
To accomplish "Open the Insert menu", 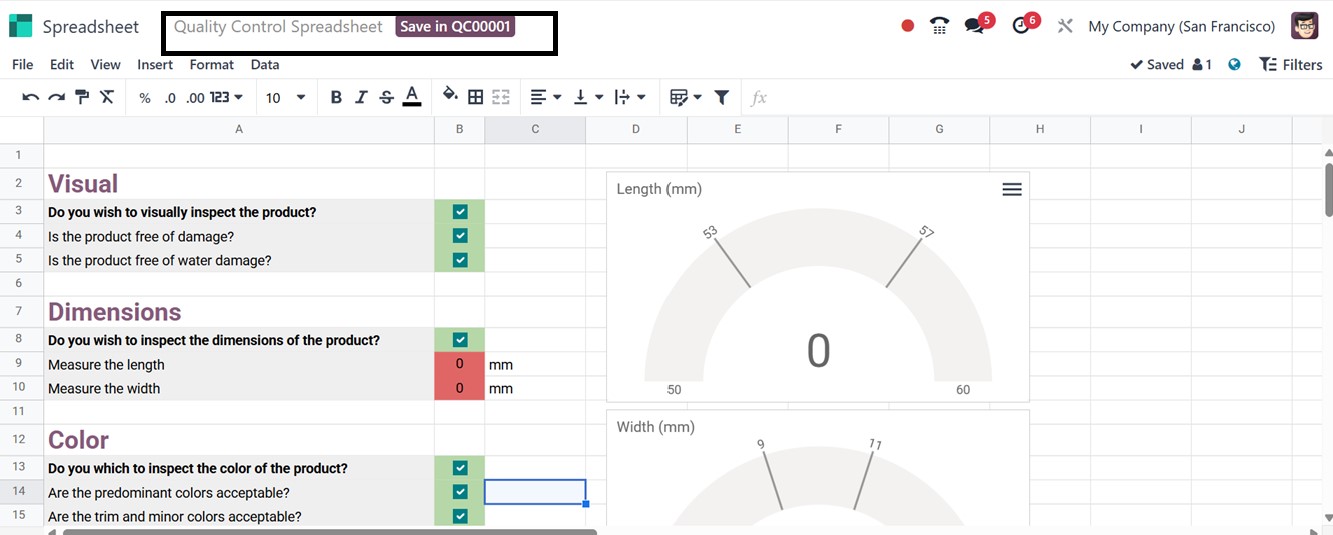I will [155, 64].
